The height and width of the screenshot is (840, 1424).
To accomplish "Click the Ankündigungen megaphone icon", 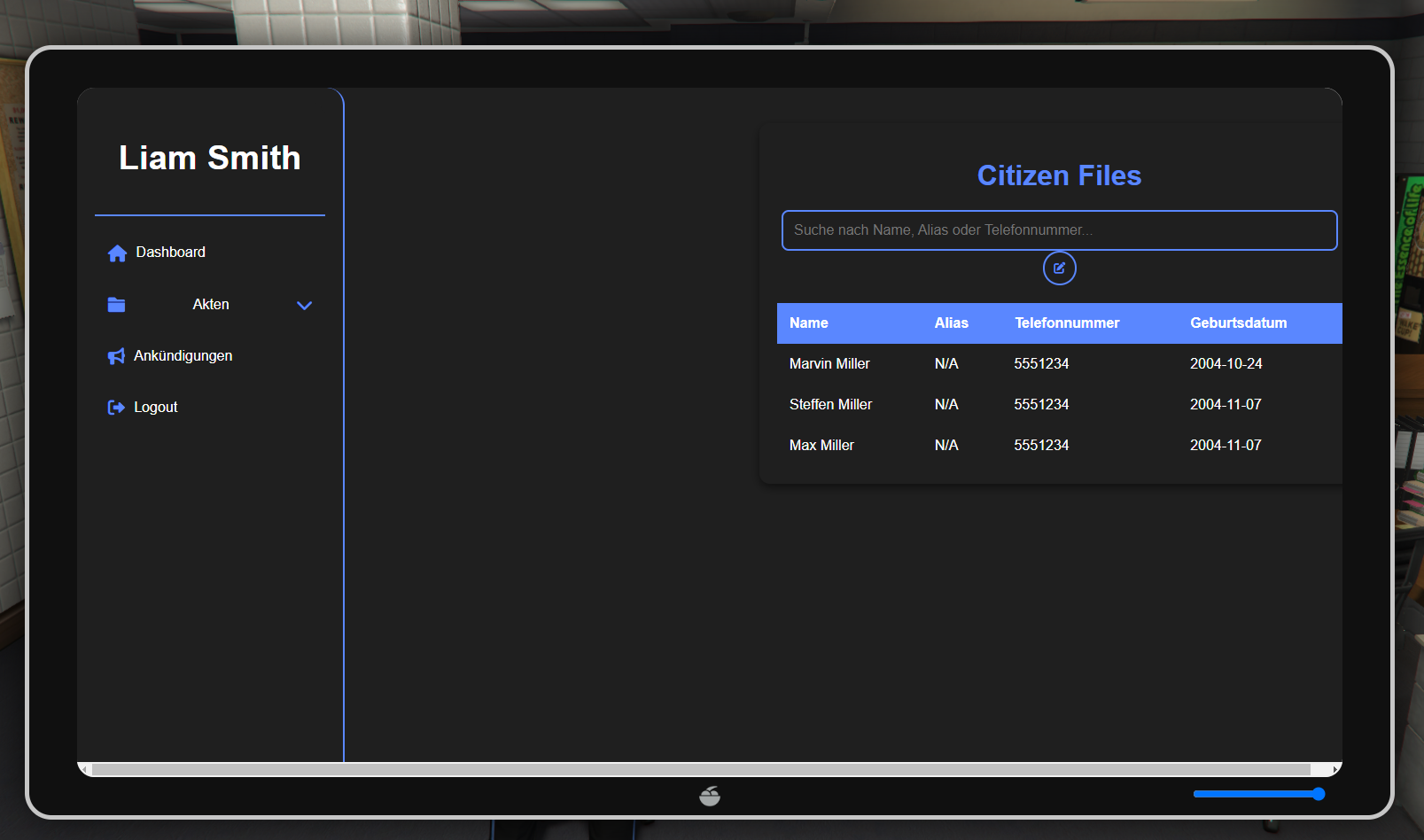I will 116,356.
